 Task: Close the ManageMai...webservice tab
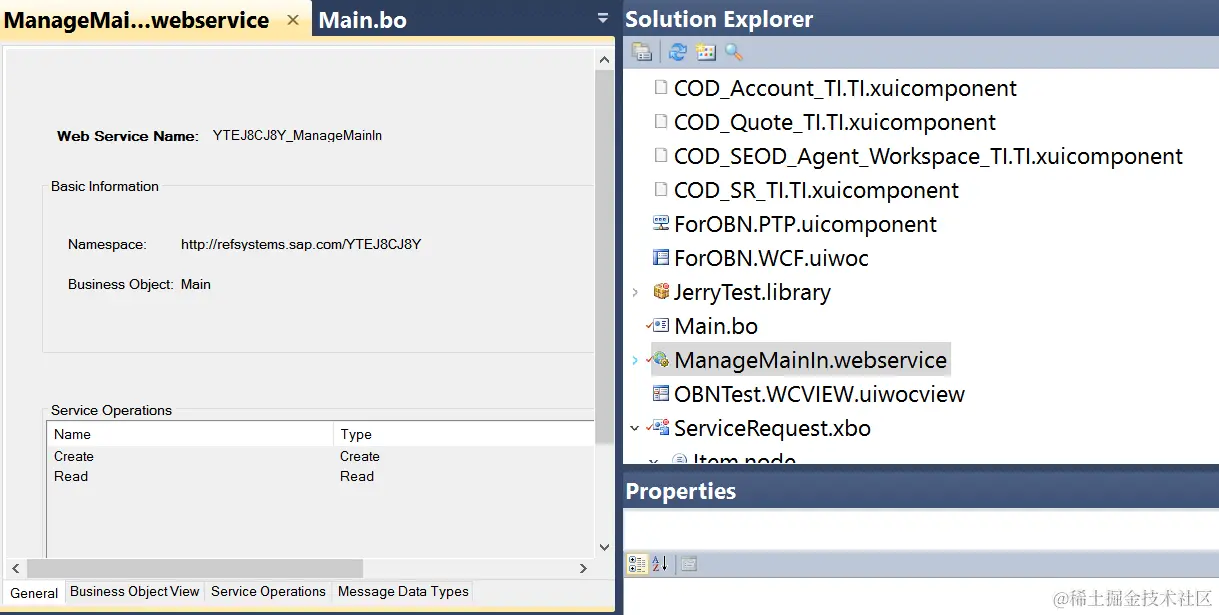(292, 20)
